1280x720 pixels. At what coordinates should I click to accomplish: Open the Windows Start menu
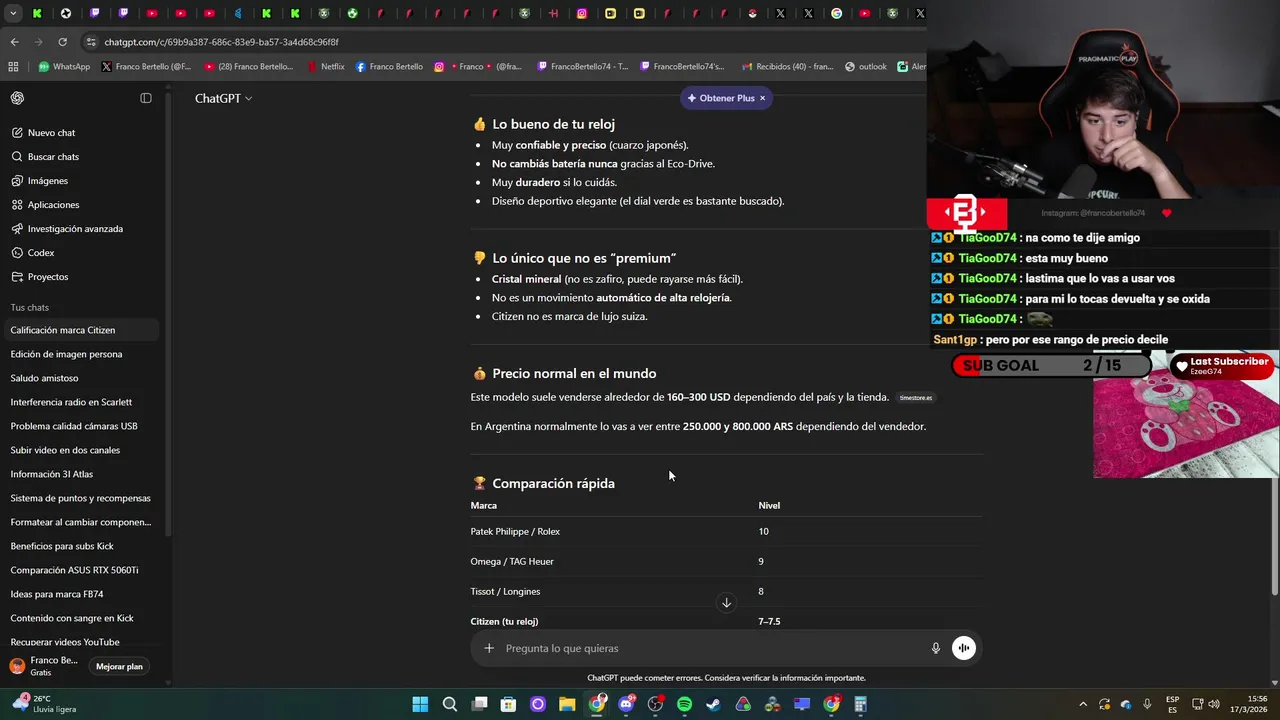[420, 704]
